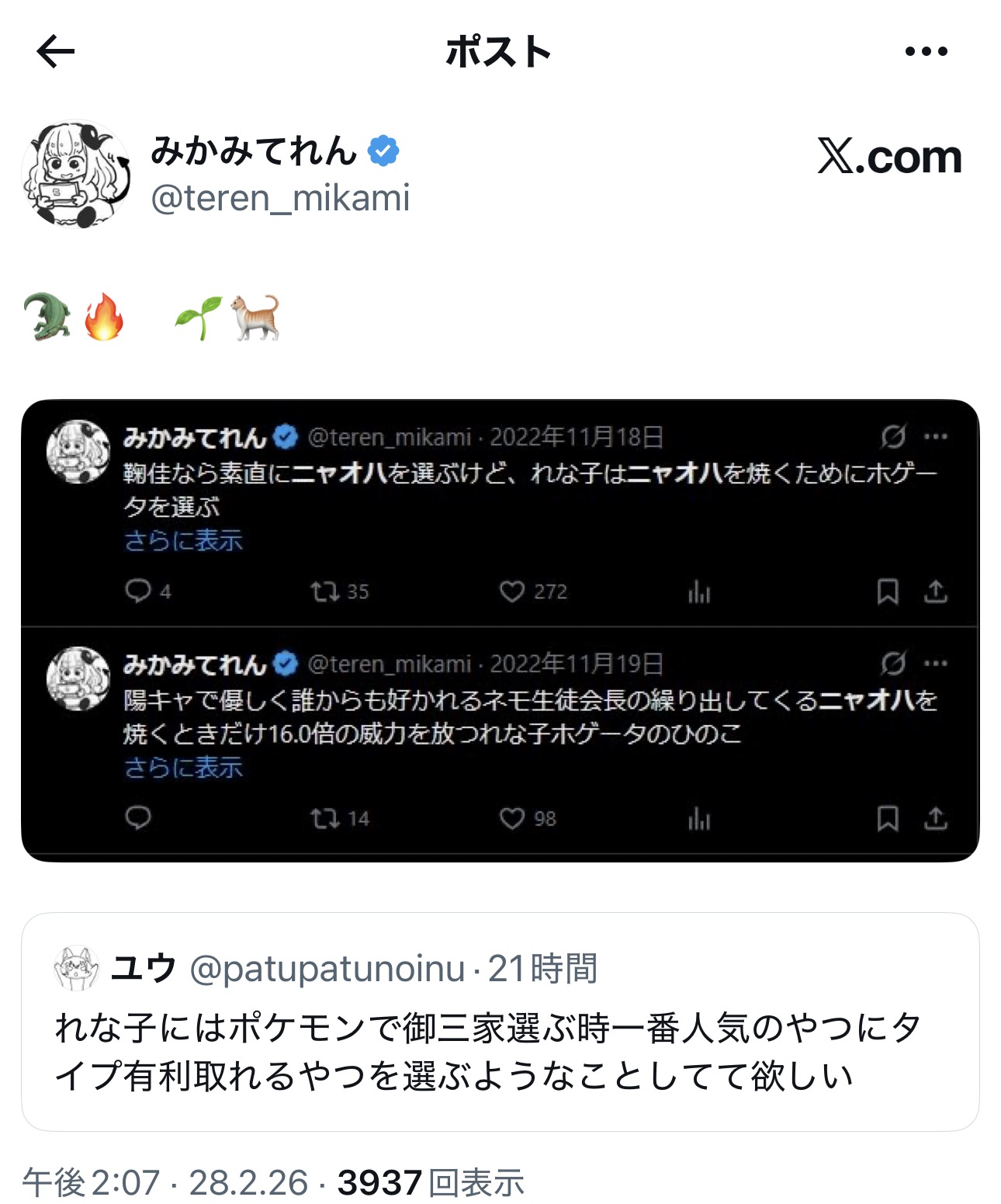Like the tweet with 272 likes
This screenshot has height=1204, width=1001.
tap(512, 592)
